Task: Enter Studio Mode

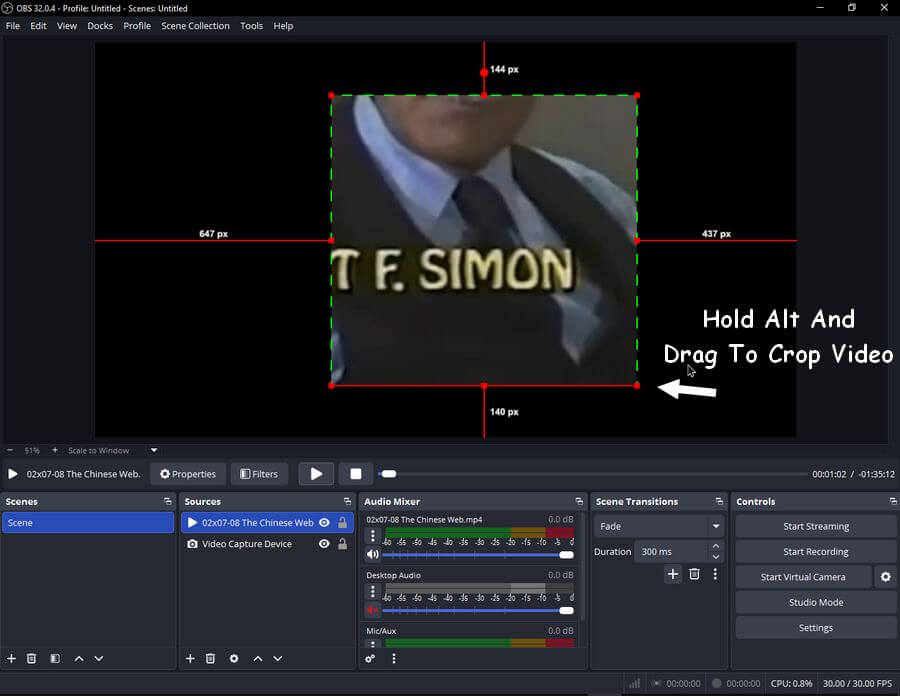Action: [x=815, y=602]
